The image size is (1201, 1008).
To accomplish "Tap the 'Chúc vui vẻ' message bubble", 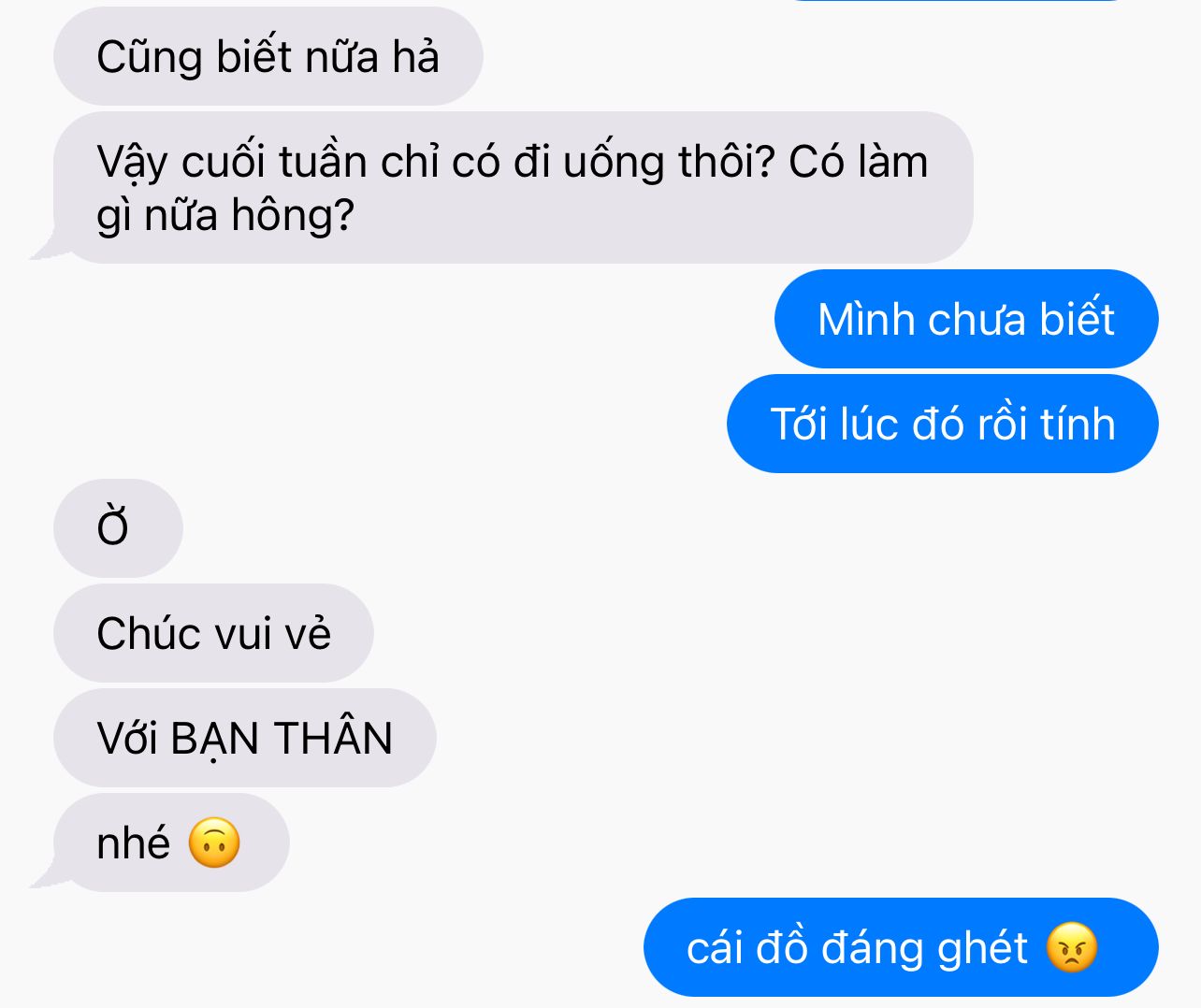I will [x=213, y=633].
